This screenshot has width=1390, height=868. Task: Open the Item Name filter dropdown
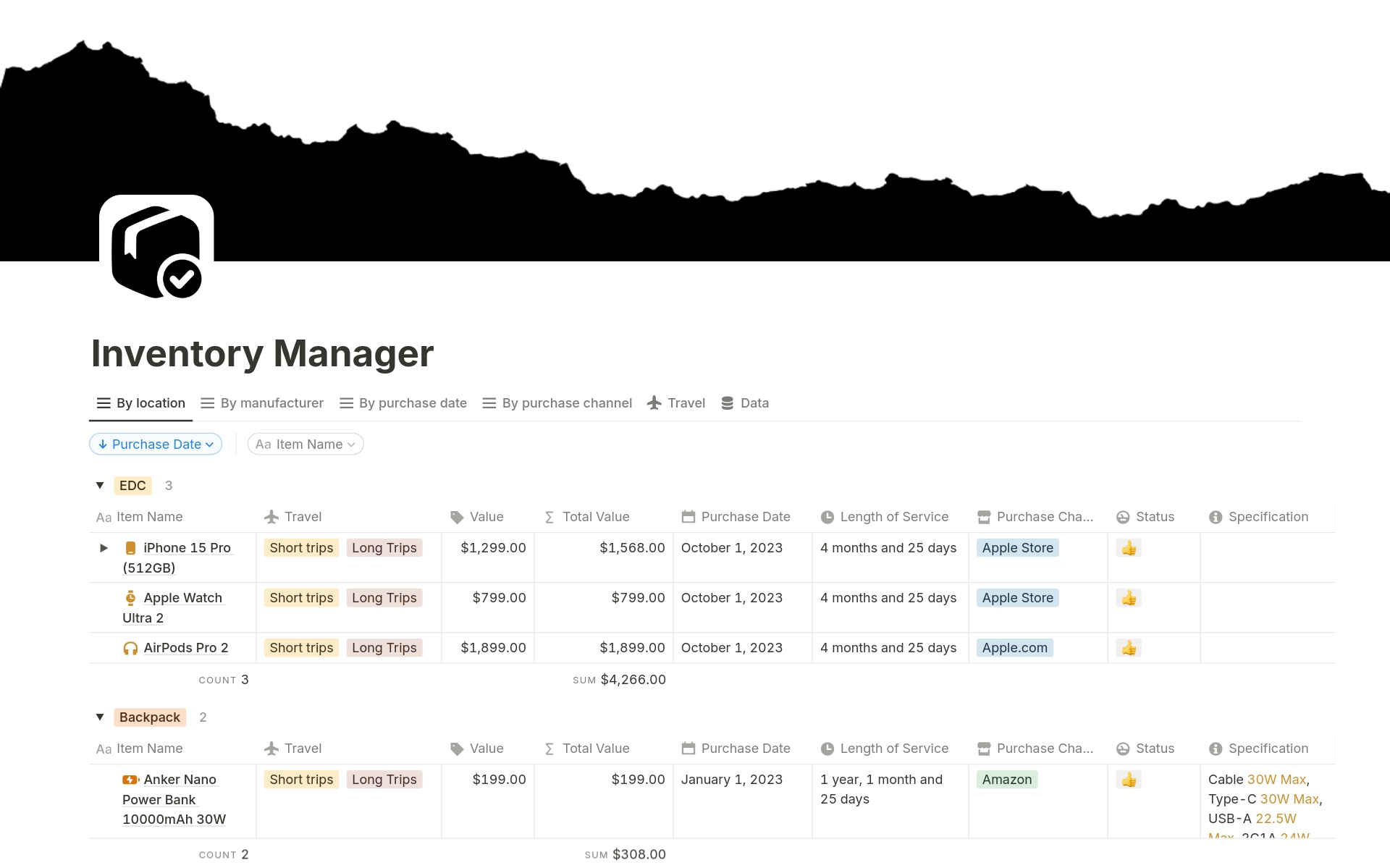pyautogui.click(x=305, y=444)
